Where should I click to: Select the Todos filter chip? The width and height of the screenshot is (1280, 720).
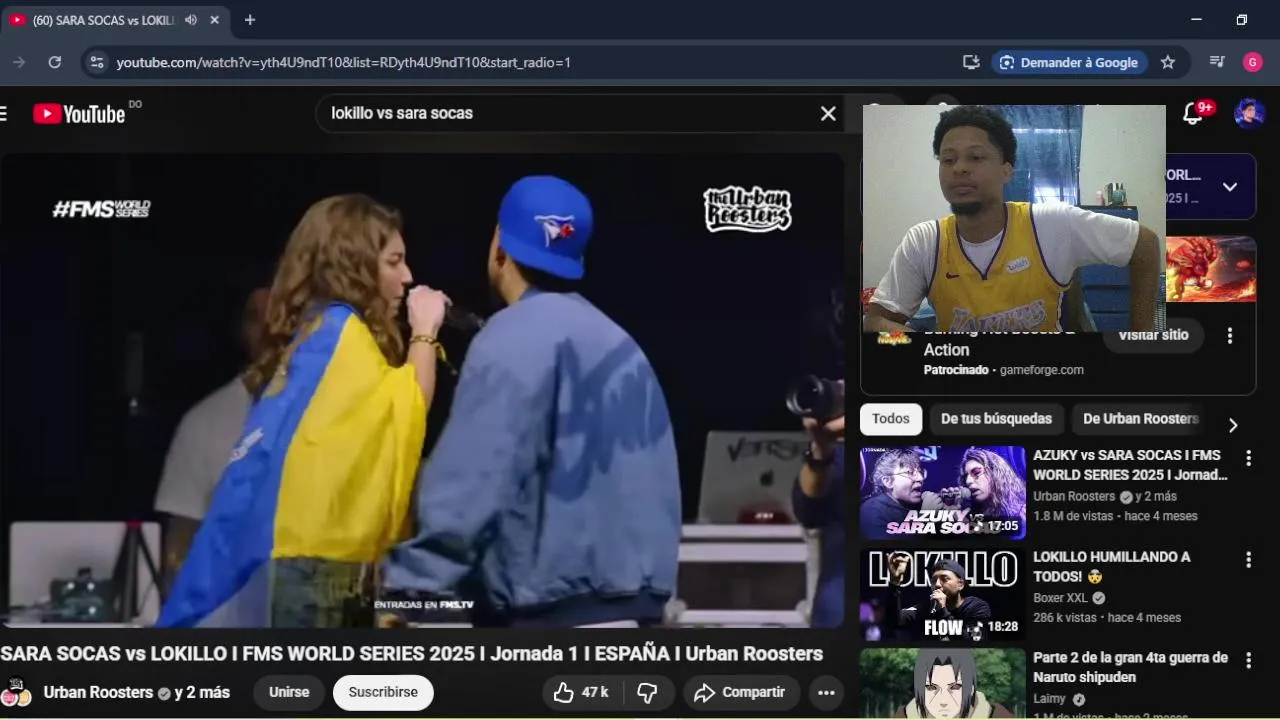pyautogui.click(x=891, y=419)
